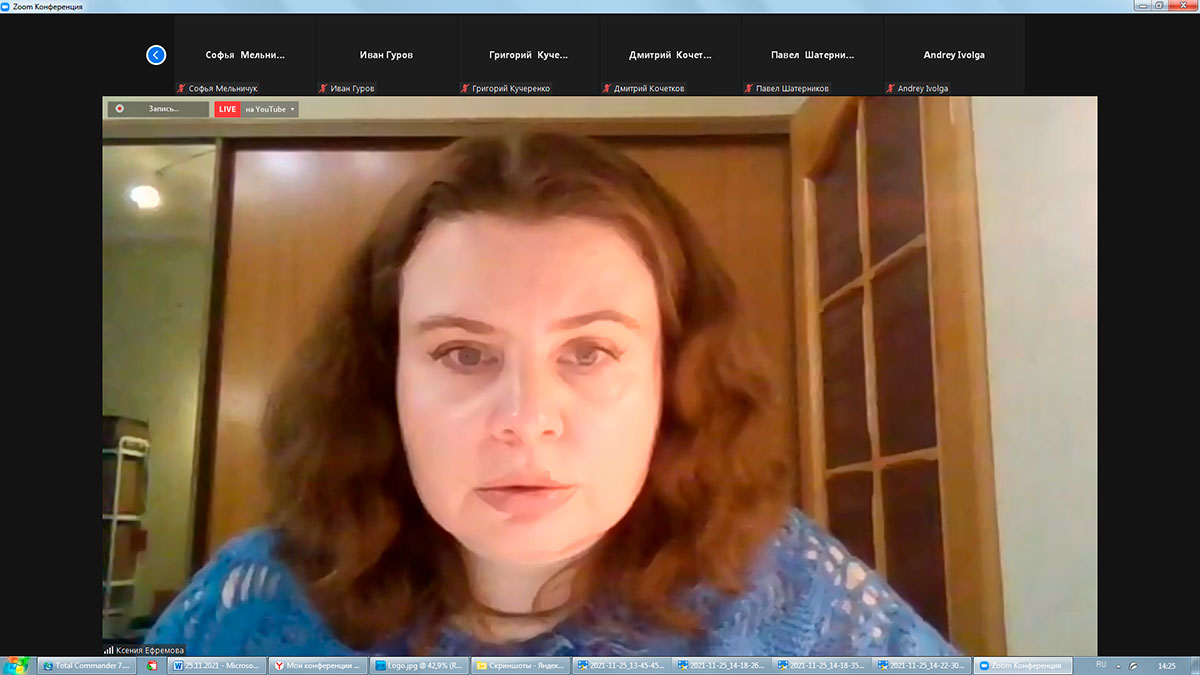Click muted mic icon beside Andrey Ivolga
This screenshot has width=1200, height=675.
click(x=891, y=88)
